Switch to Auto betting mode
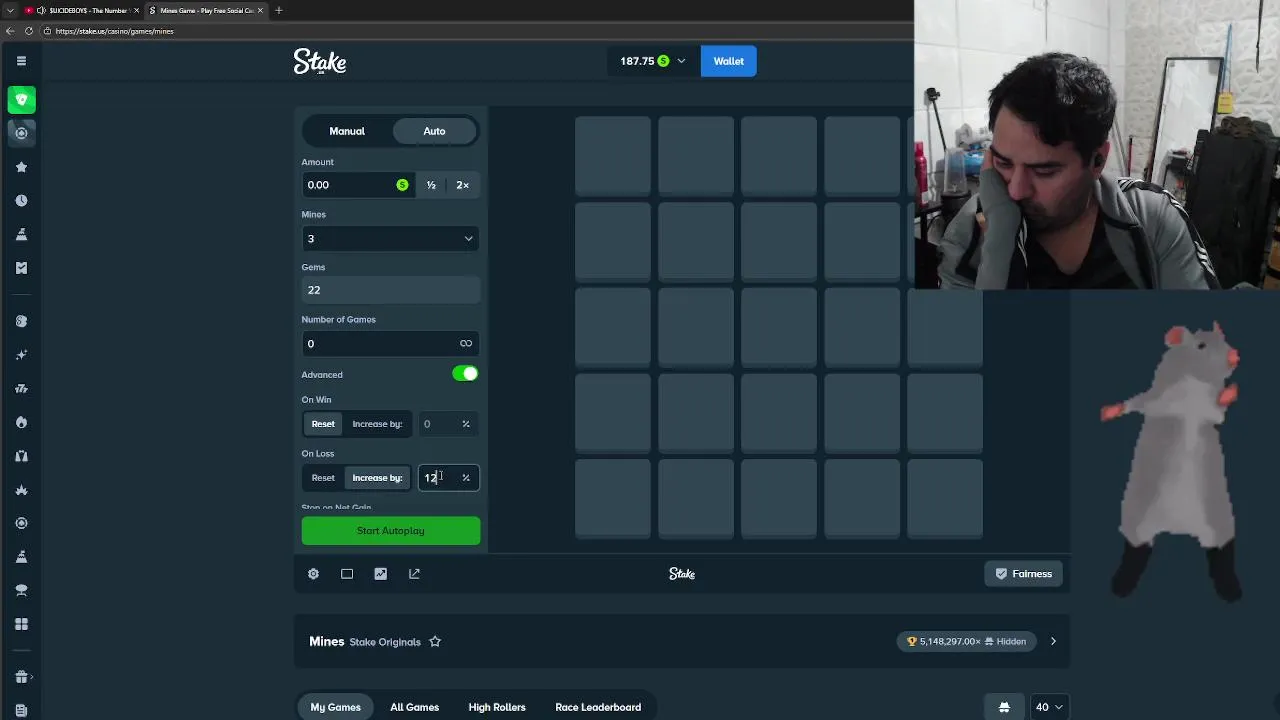Viewport: 1280px width, 720px height. 434,131
